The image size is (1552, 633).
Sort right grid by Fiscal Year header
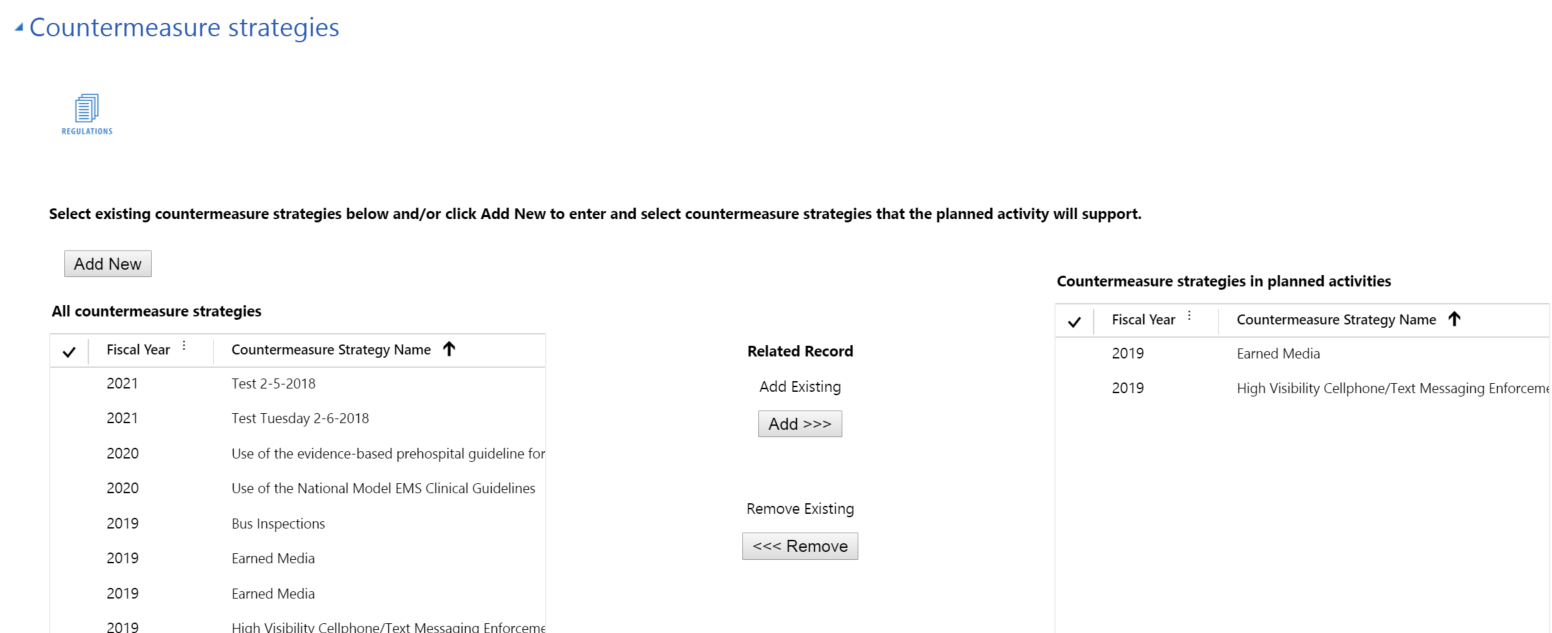click(x=1143, y=320)
